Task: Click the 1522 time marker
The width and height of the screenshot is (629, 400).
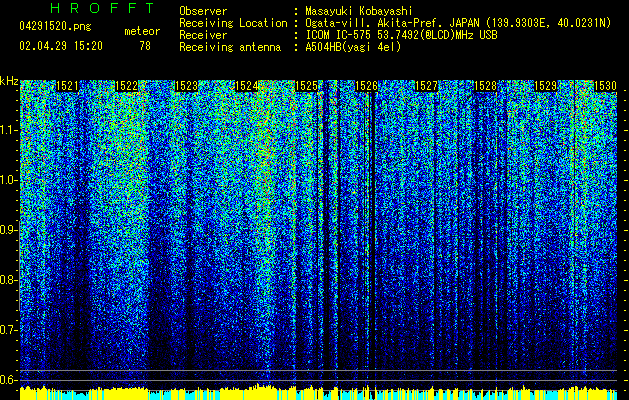Action: coord(126,86)
